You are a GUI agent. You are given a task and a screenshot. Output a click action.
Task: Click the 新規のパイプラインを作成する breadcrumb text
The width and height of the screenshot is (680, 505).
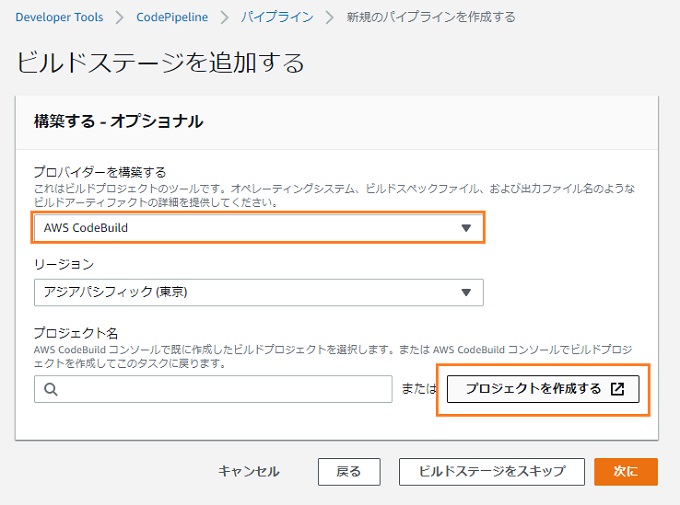click(431, 17)
